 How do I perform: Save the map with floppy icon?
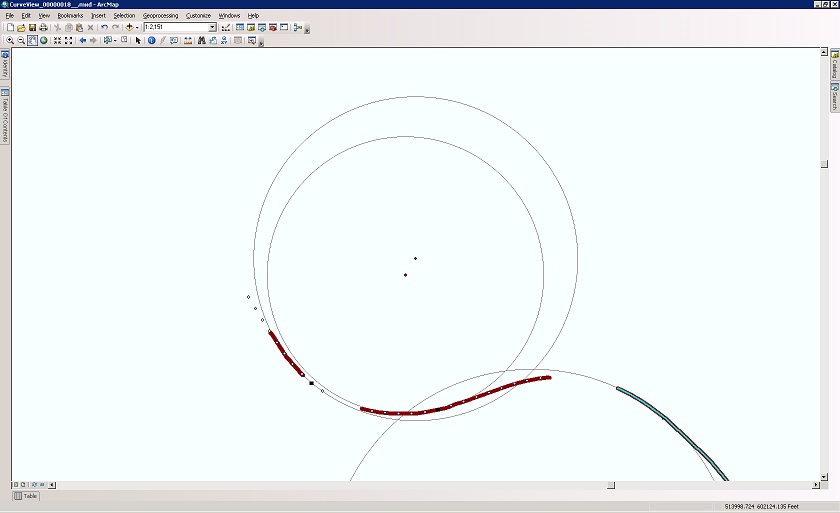32,27
